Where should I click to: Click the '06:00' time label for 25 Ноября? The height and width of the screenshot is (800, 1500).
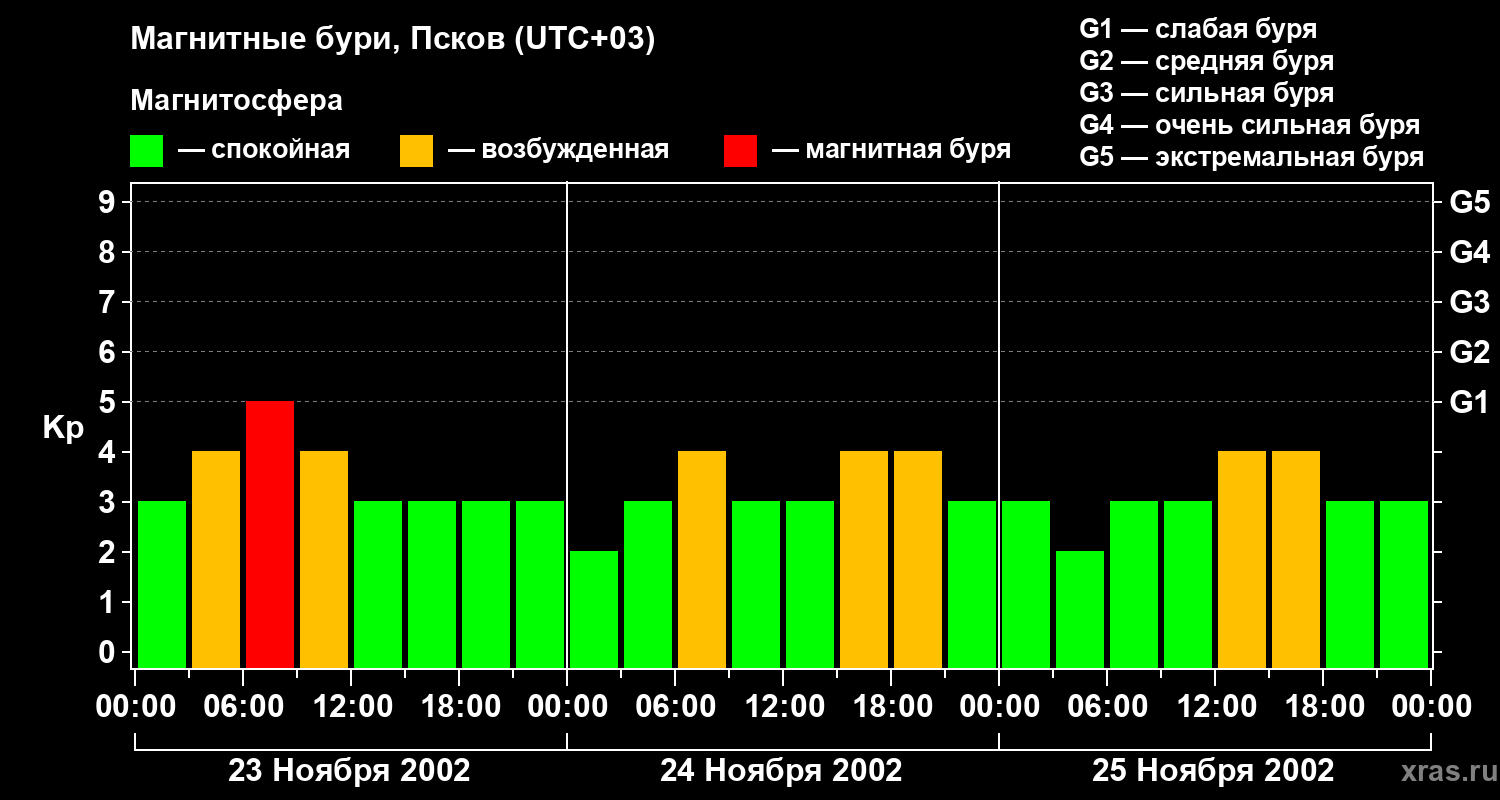(1107, 707)
